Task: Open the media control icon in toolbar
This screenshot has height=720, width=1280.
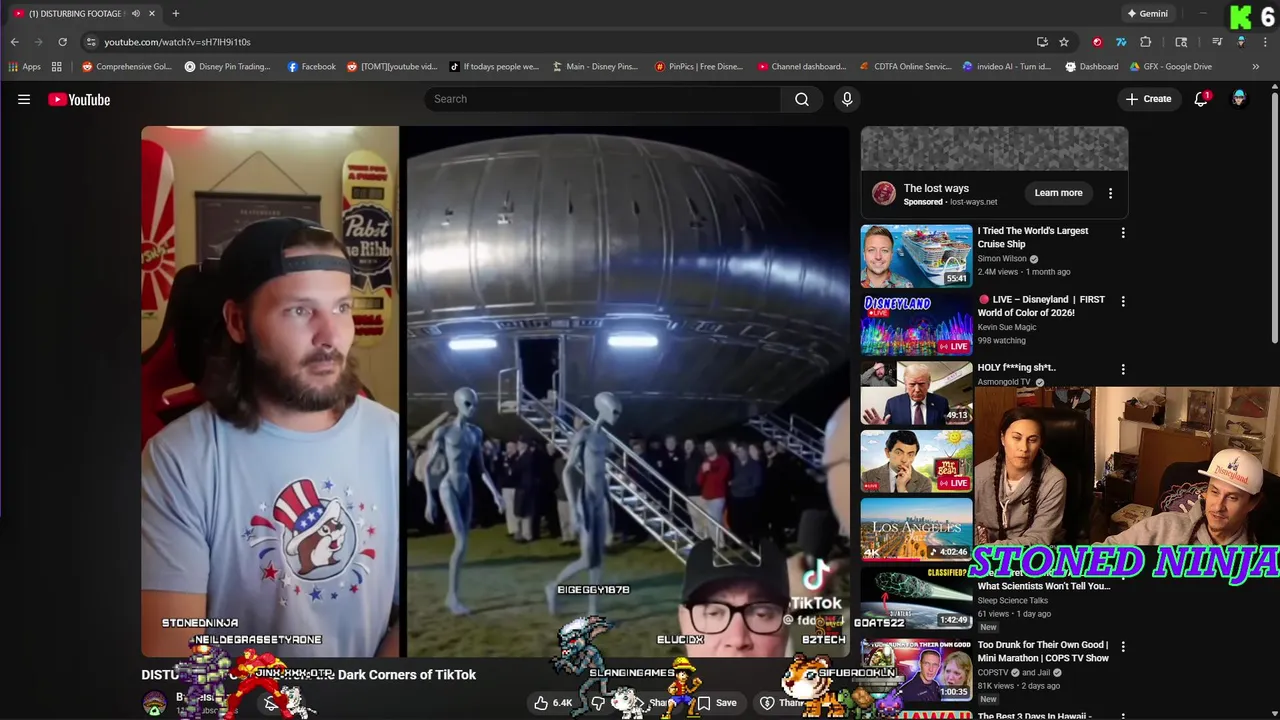Action: (x=1217, y=42)
